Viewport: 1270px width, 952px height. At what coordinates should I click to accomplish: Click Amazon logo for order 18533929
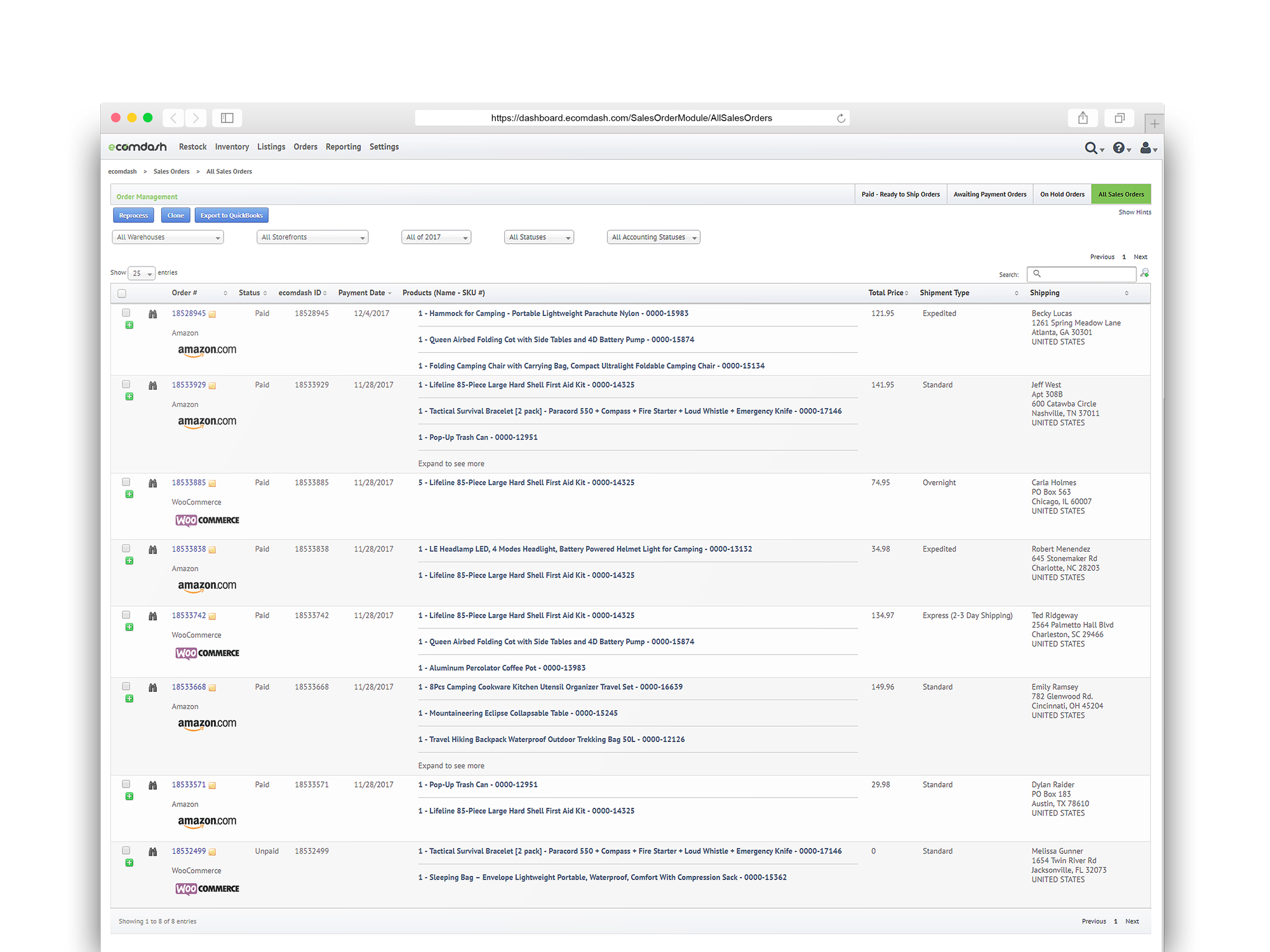pyautogui.click(x=207, y=422)
